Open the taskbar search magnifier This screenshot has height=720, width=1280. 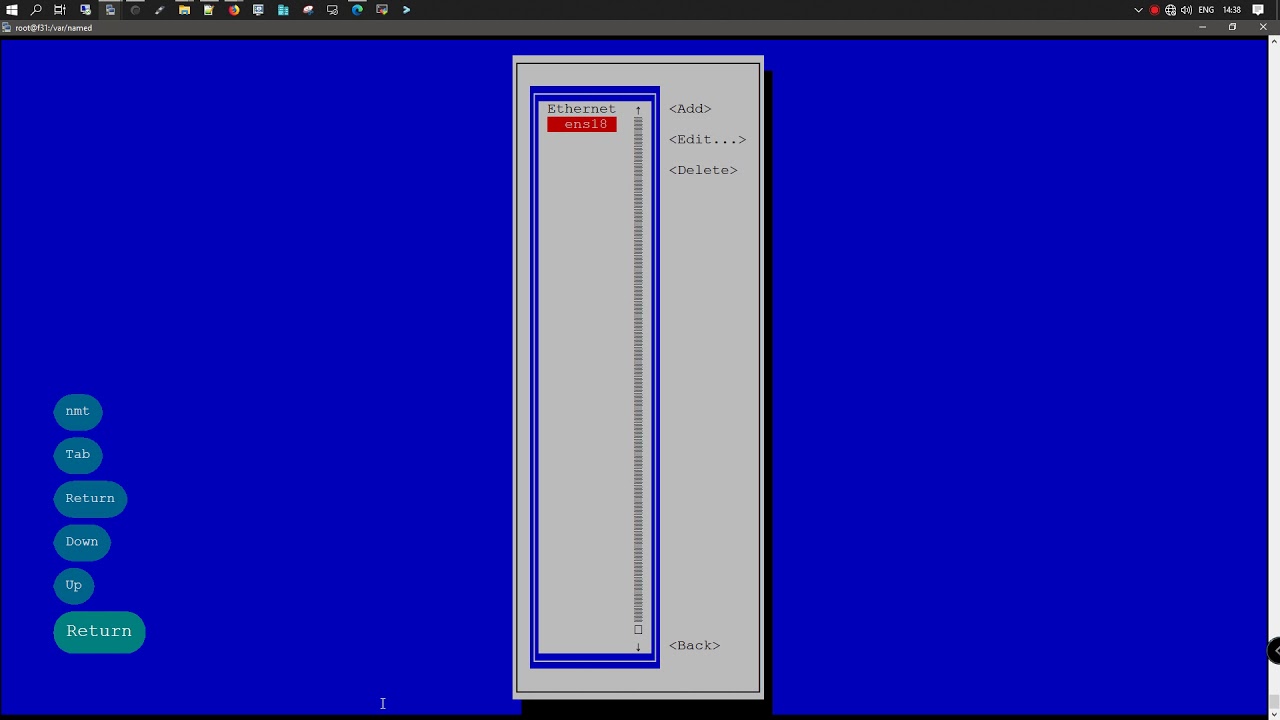(x=36, y=10)
